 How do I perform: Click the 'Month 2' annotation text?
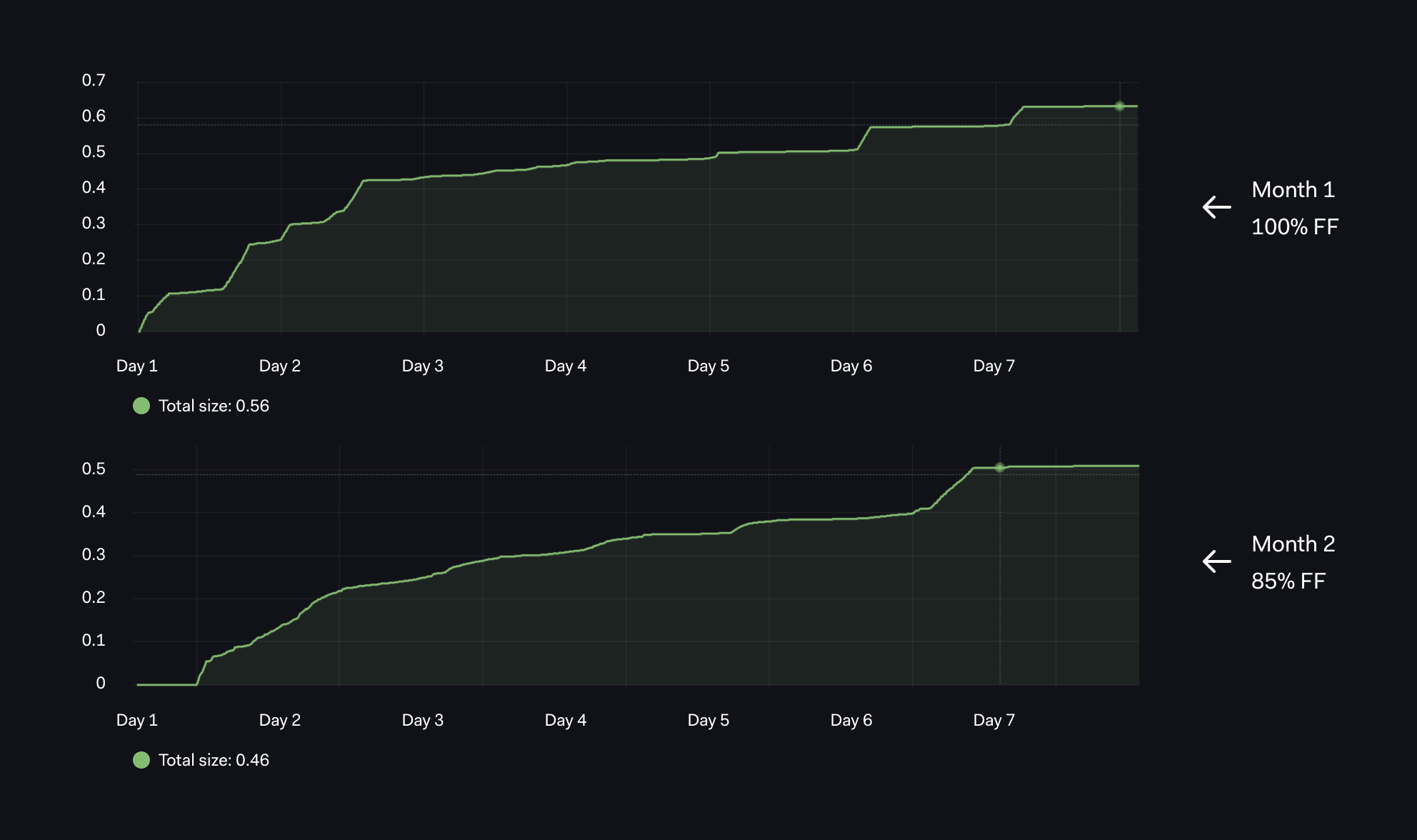[1293, 544]
